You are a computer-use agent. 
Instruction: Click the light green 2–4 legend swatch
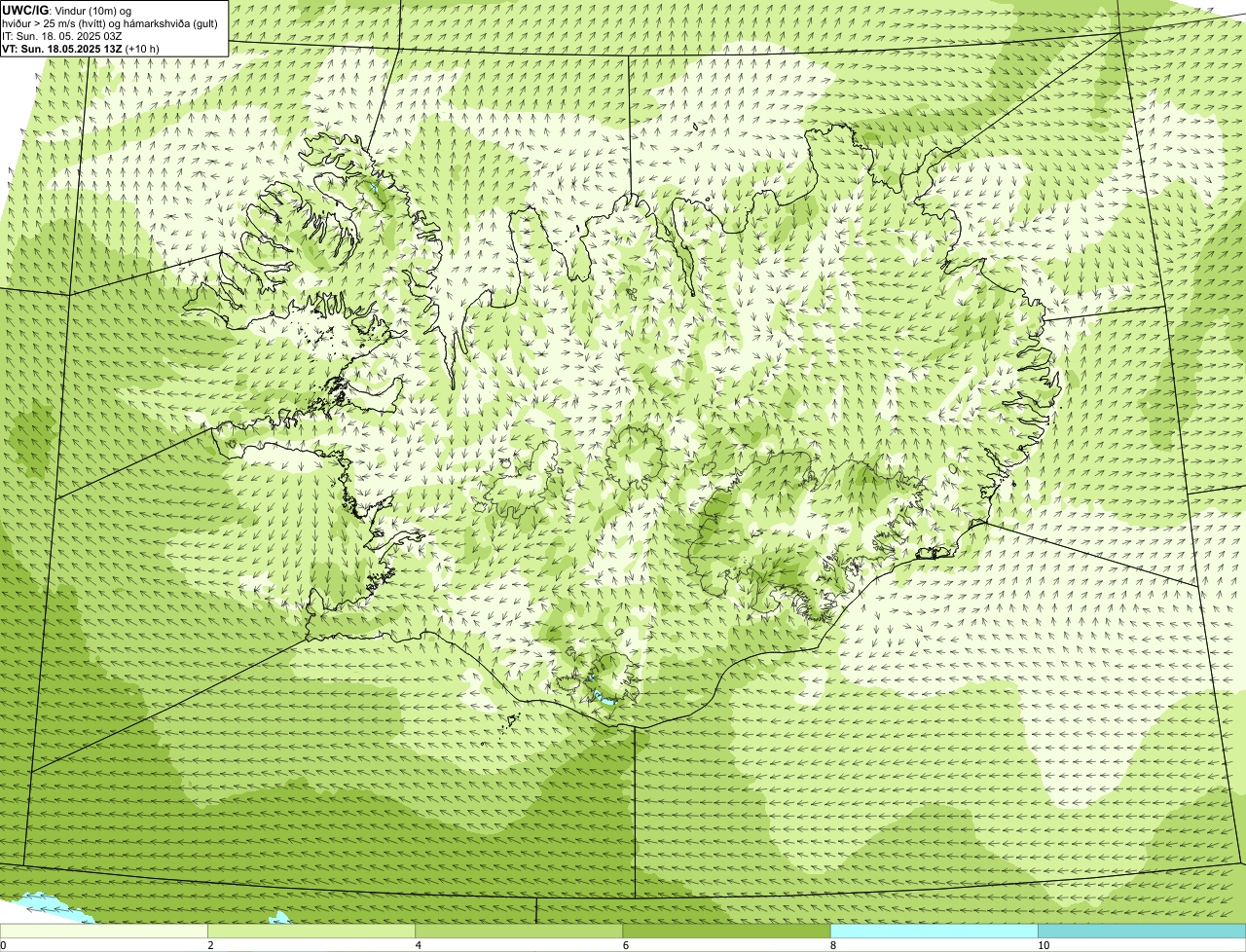click(x=311, y=932)
